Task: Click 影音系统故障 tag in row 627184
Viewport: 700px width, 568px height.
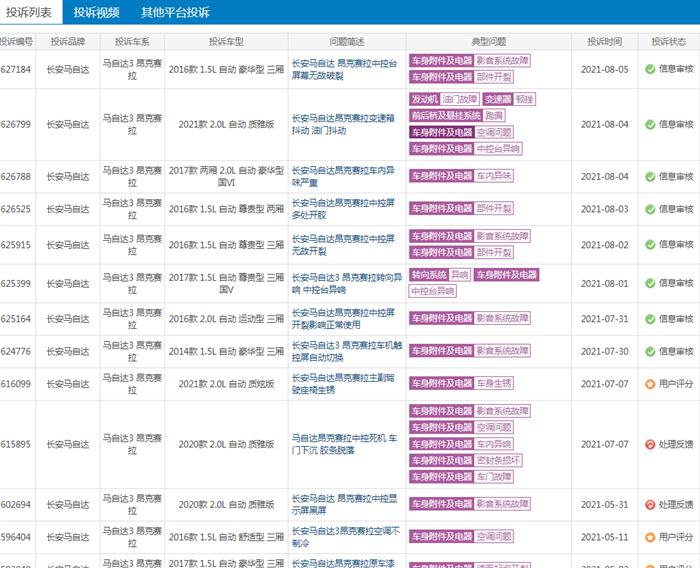Action: click(x=470, y=61)
